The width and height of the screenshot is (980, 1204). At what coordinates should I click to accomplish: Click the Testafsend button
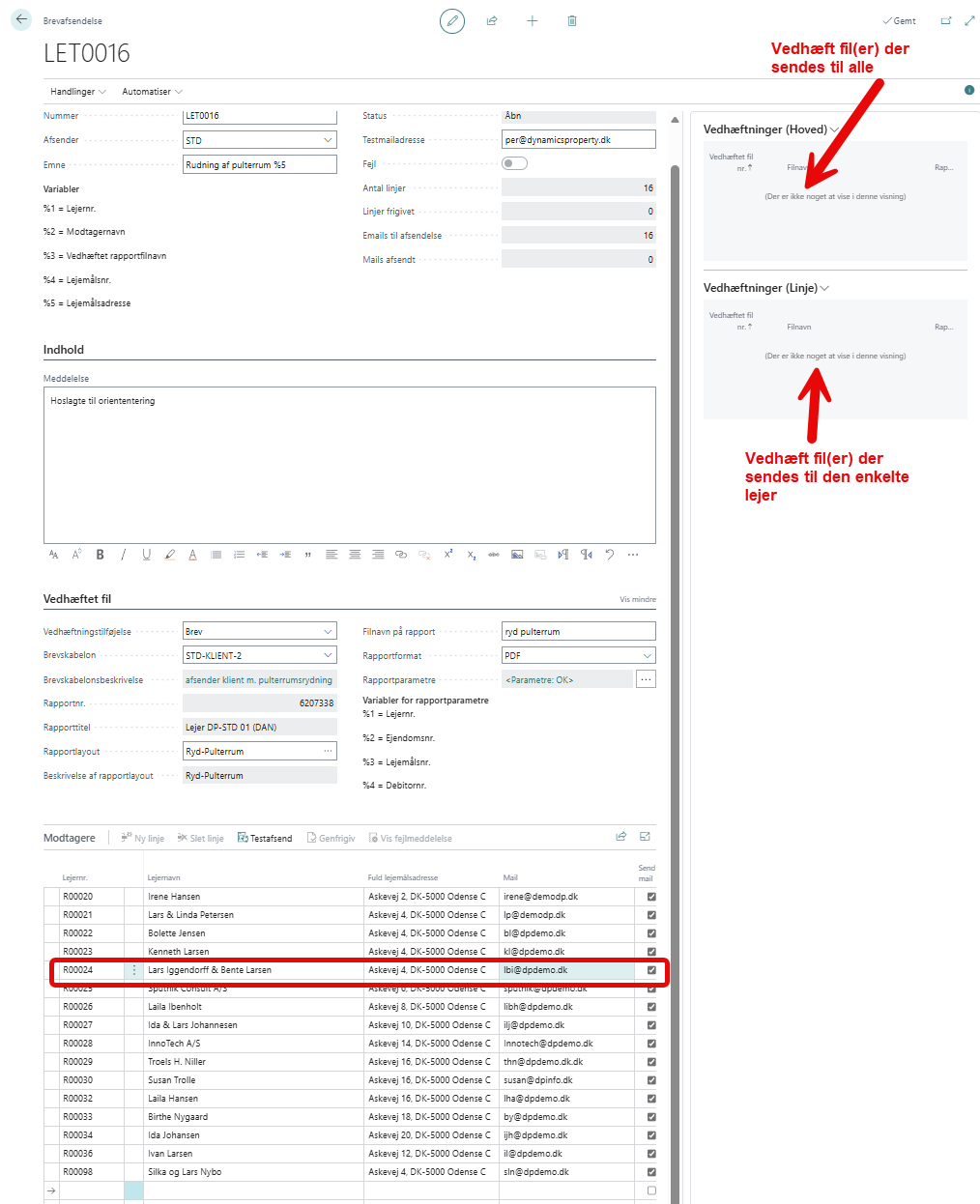pos(265,838)
